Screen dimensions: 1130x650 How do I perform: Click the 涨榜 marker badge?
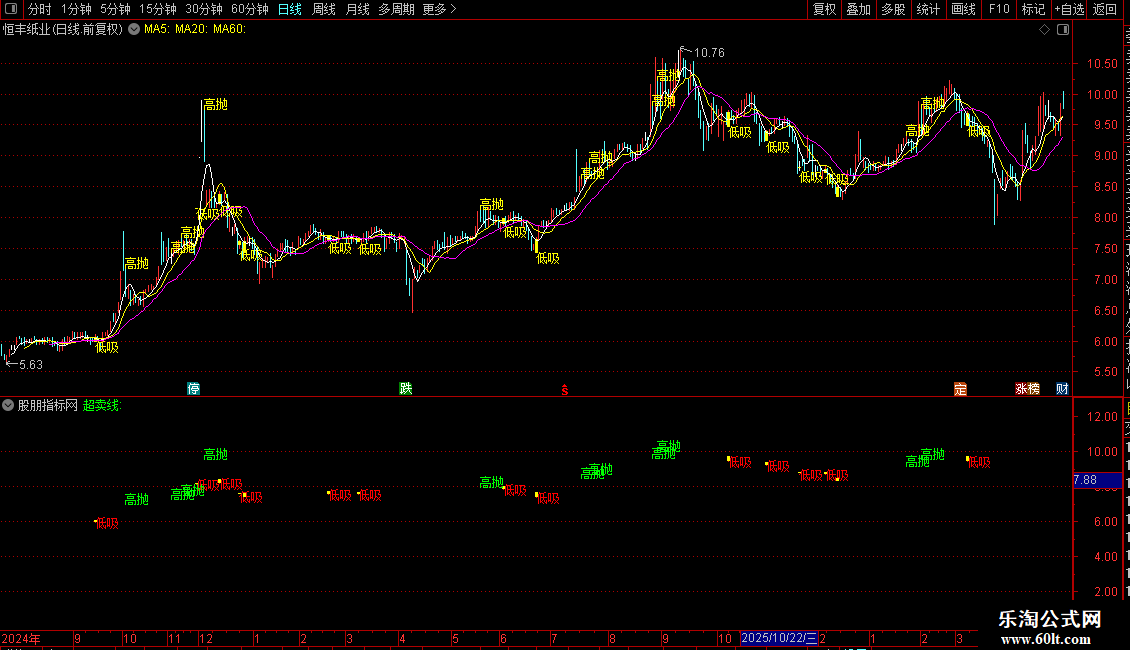click(1027, 388)
